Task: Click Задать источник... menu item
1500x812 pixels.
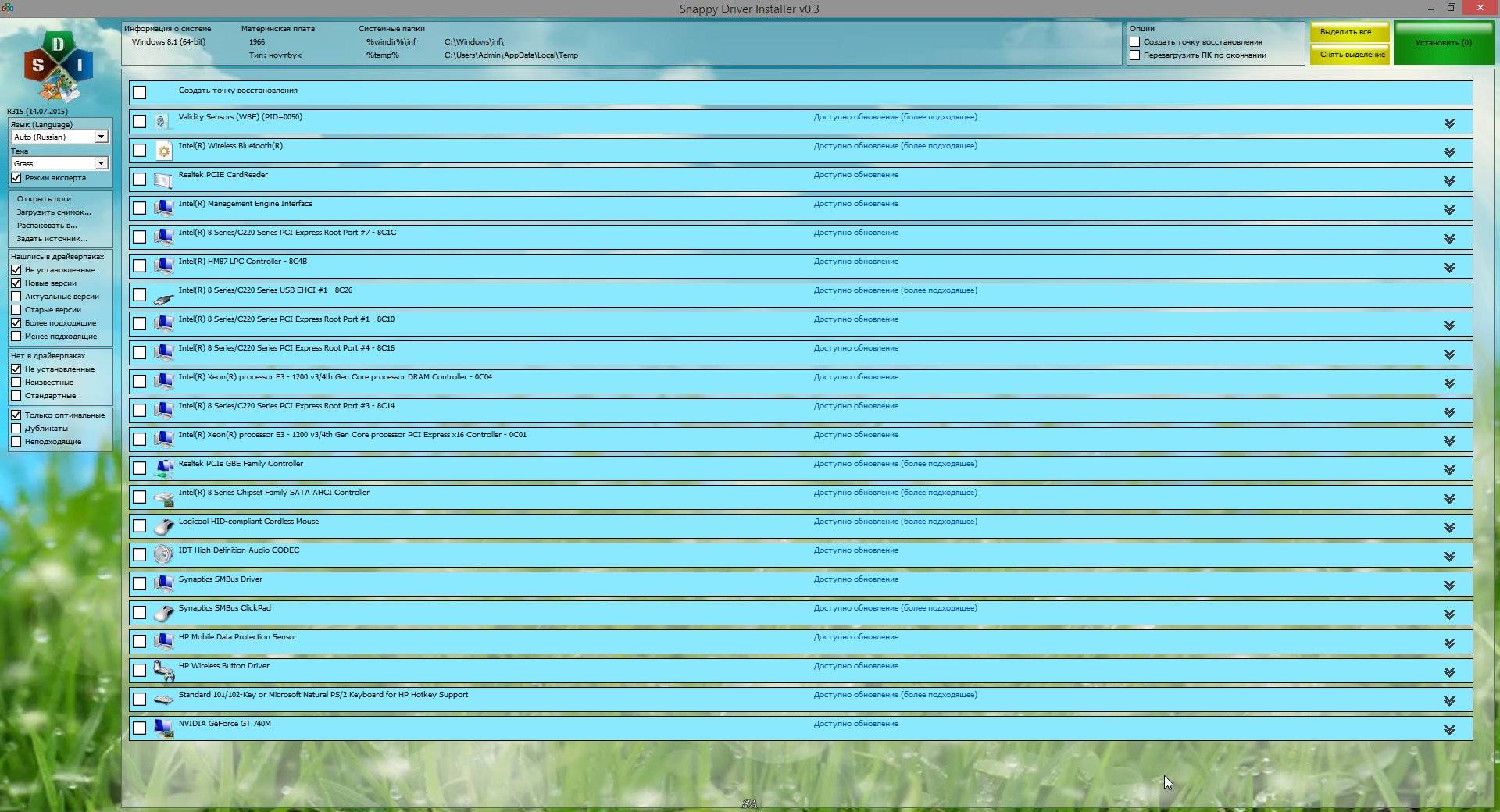Action: [52, 239]
